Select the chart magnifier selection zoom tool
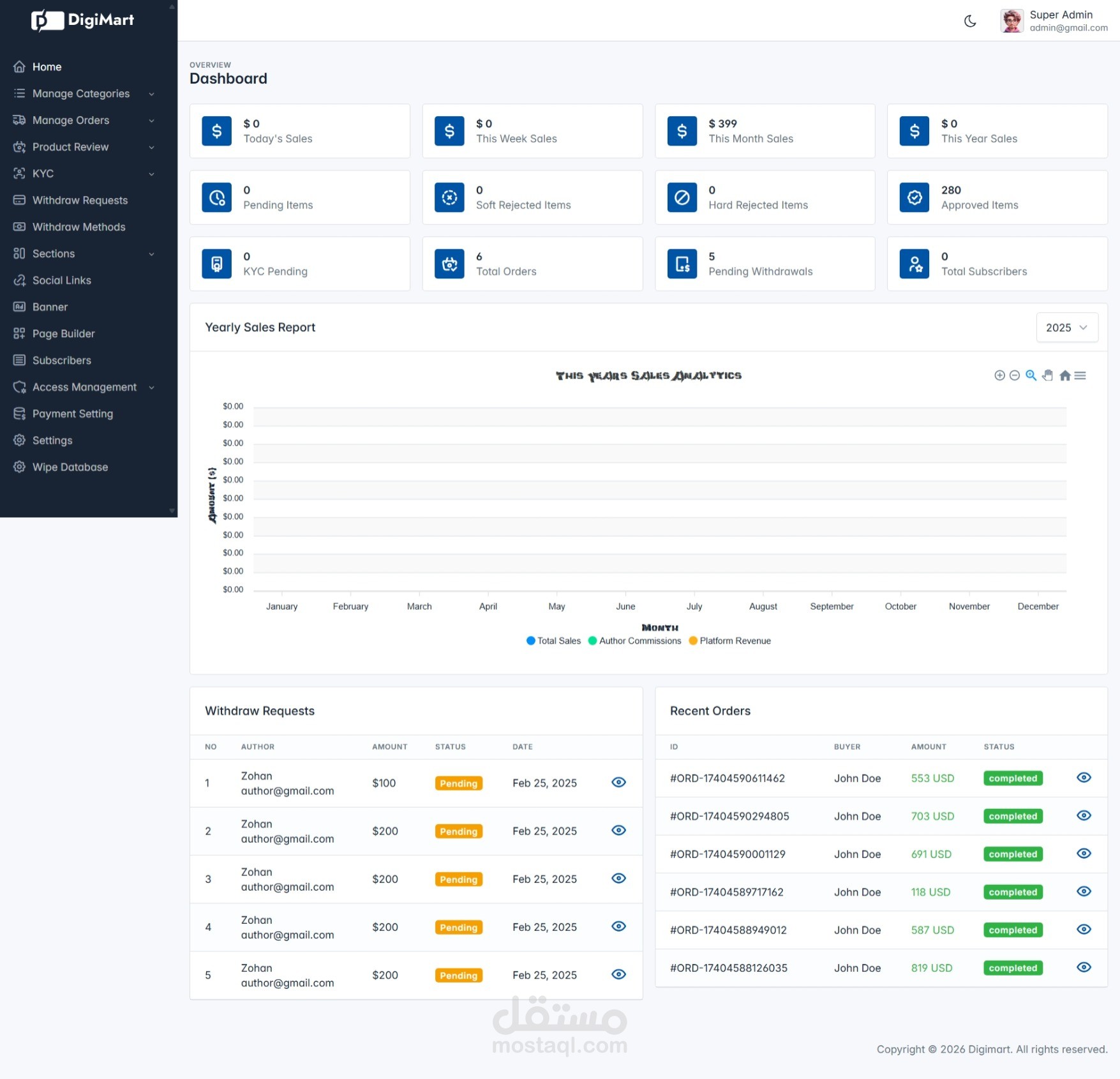 coord(1031,375)
